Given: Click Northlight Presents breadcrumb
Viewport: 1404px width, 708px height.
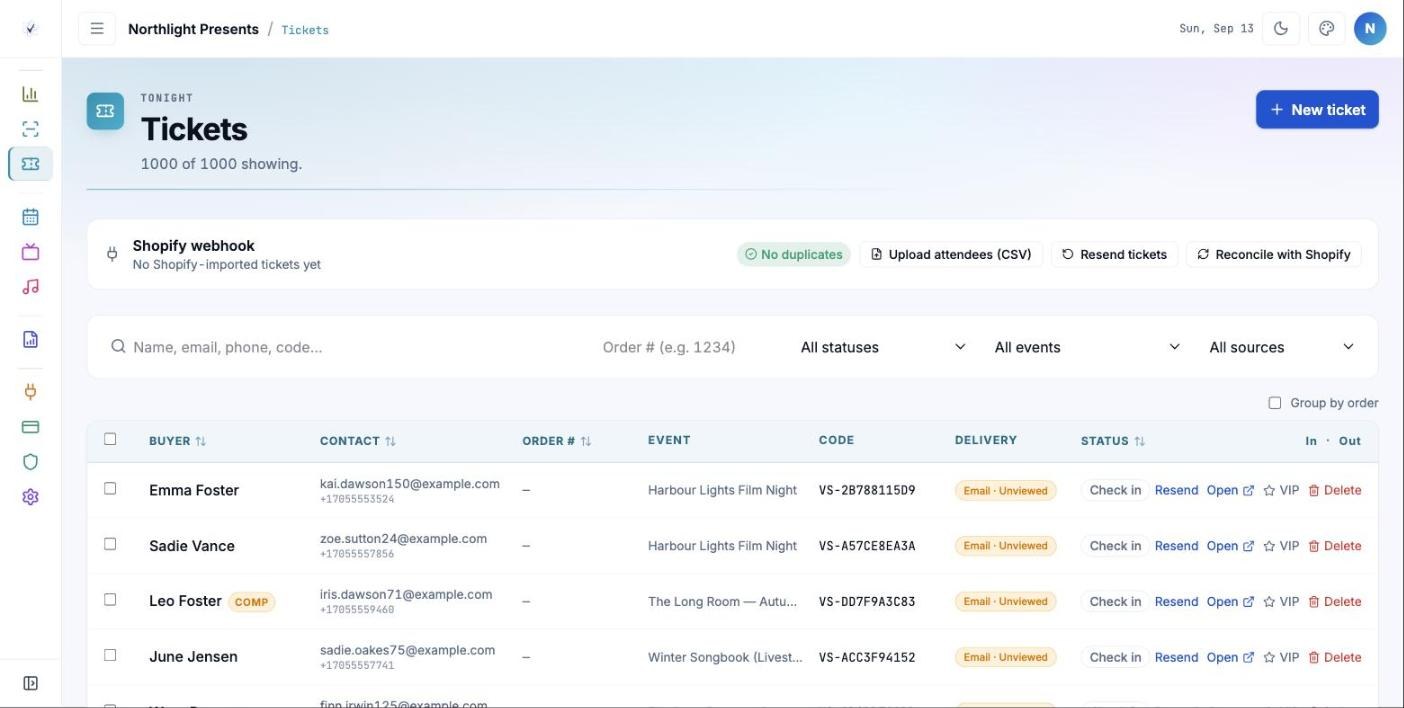Looking at the screenshot, I should point(193,29).
